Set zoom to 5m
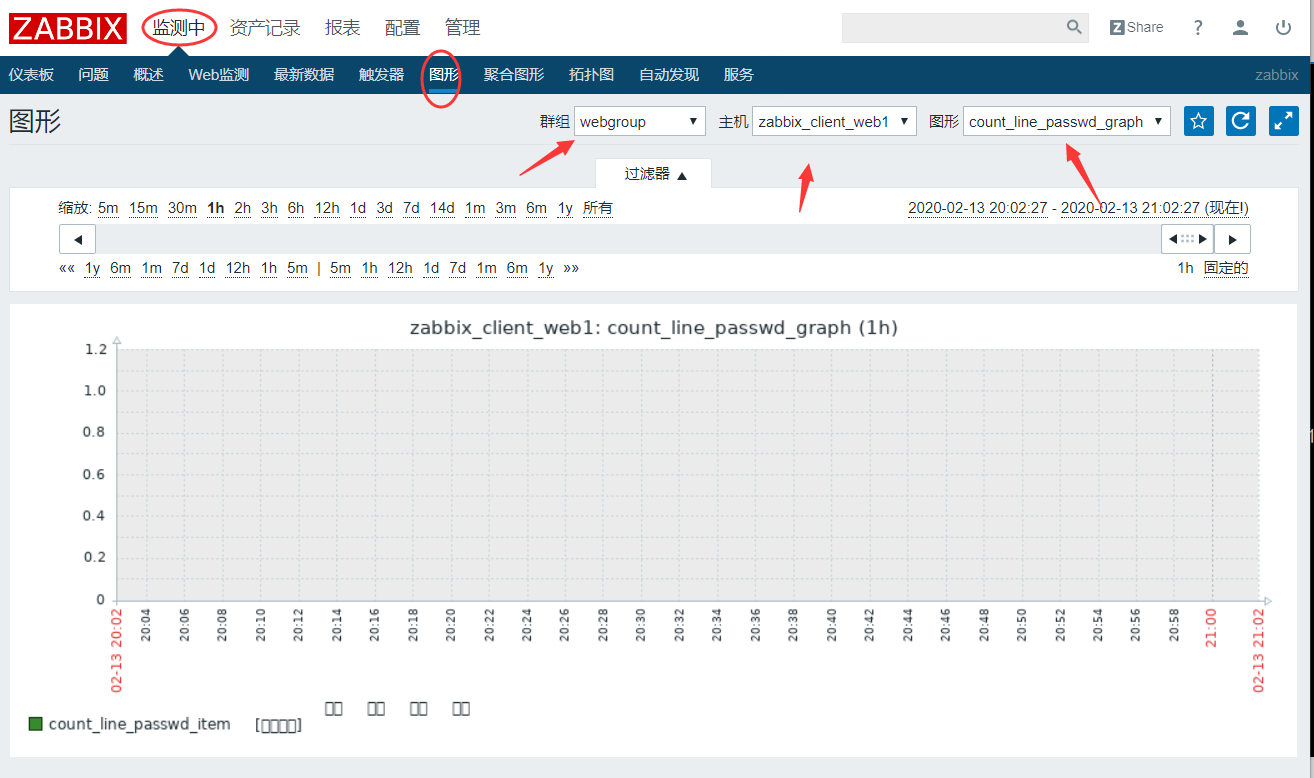The image size is (1314, 778). (108, 208)
